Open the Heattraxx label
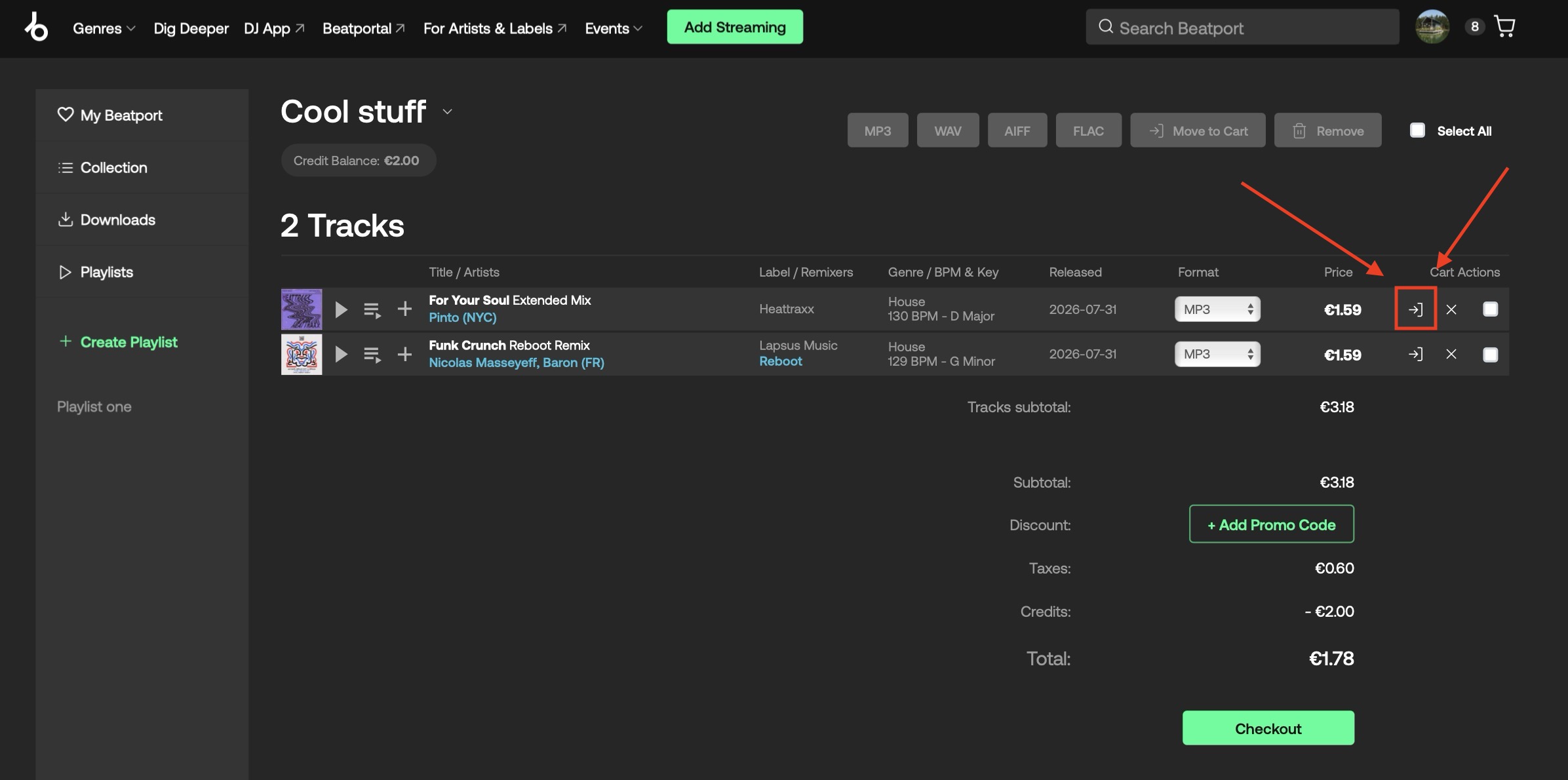Image resolution: width=1568 pixels, height=780 pixels. pyautogui.click(x=787, y=309)
